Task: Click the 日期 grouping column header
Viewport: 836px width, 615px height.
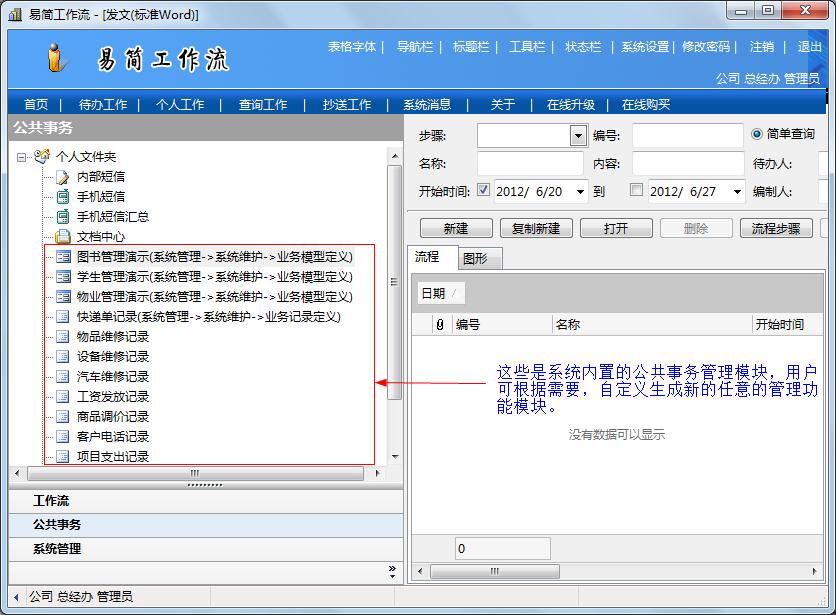Action: coord(440,293)
